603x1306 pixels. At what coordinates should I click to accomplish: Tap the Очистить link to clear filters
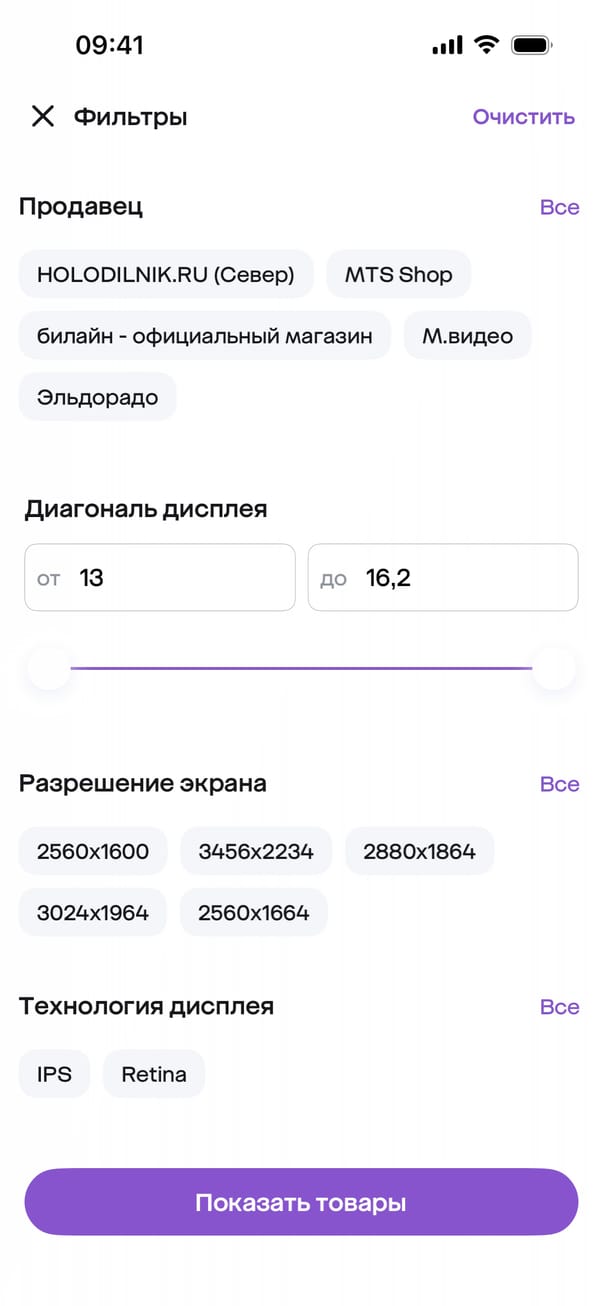523,117
